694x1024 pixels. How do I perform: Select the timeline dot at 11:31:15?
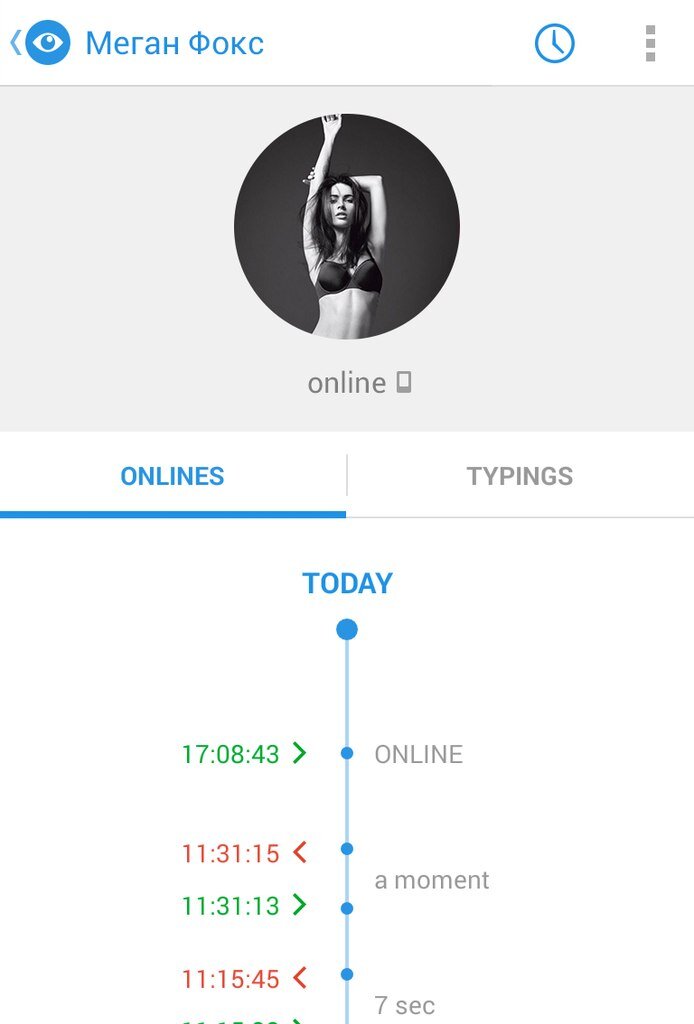click(347, 848)
